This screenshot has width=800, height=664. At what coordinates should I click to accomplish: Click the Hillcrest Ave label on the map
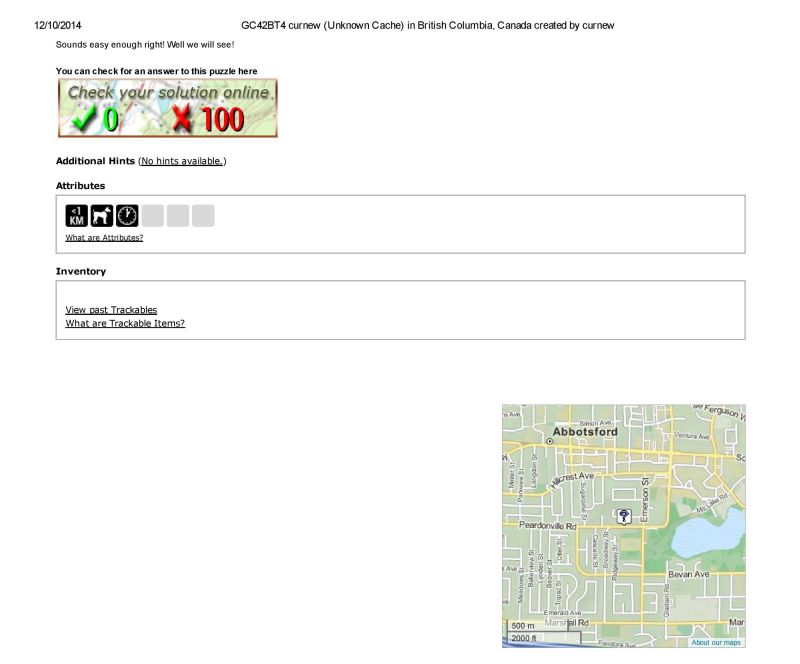coord(572,479)
